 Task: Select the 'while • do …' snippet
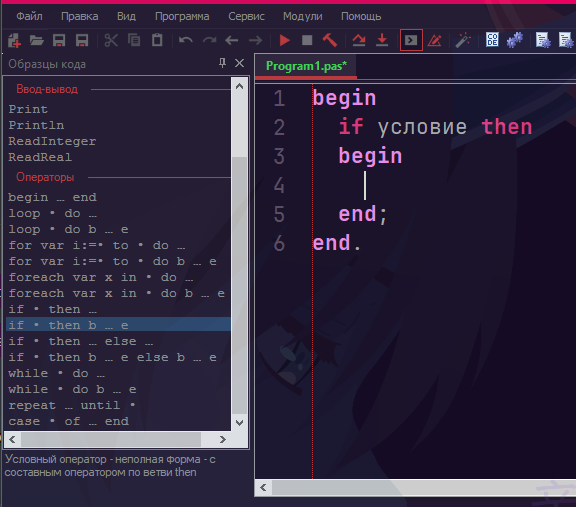coord(57,373)
